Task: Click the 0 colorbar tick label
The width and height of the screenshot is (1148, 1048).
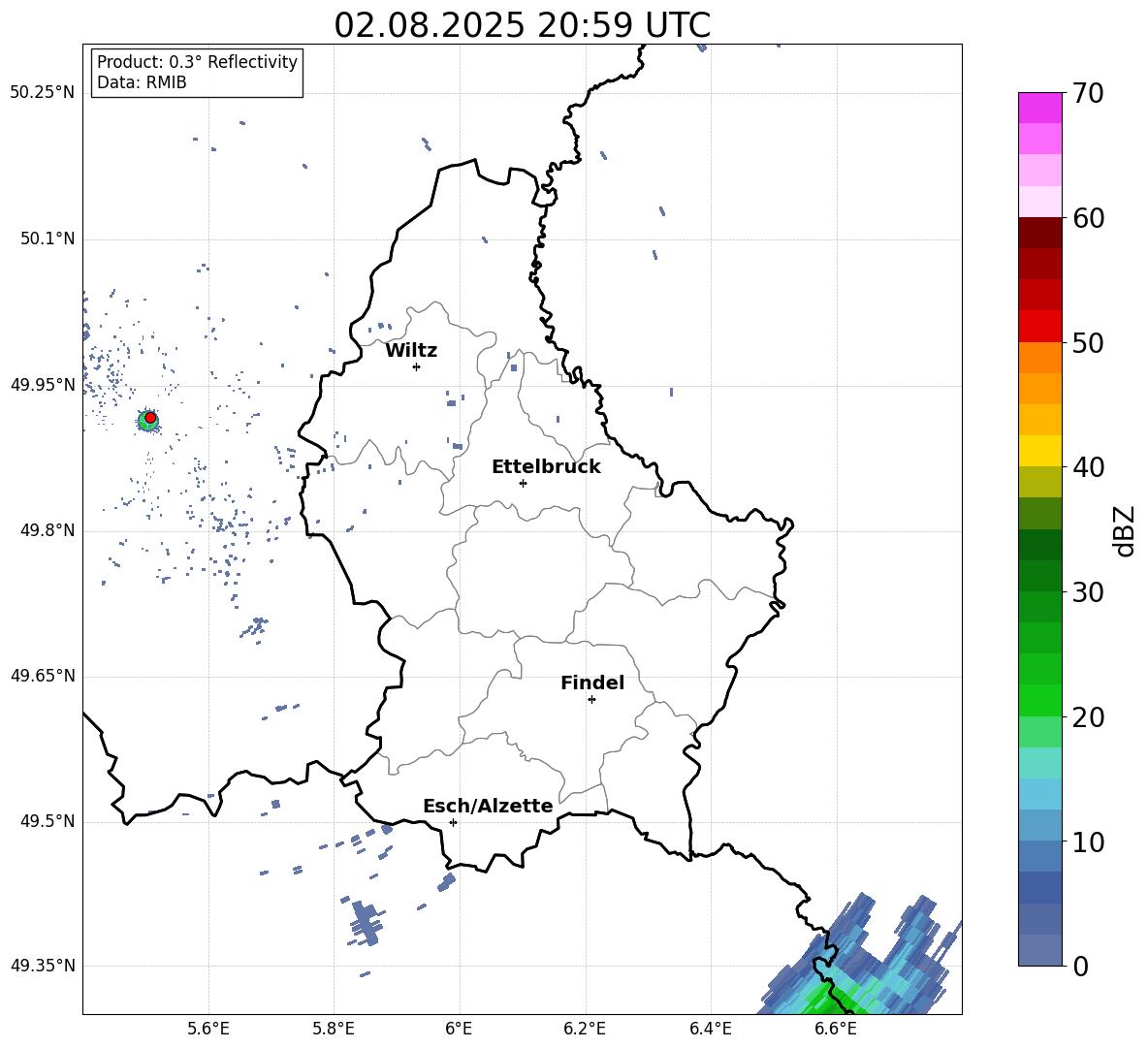Action: (x=1080, y=967)
